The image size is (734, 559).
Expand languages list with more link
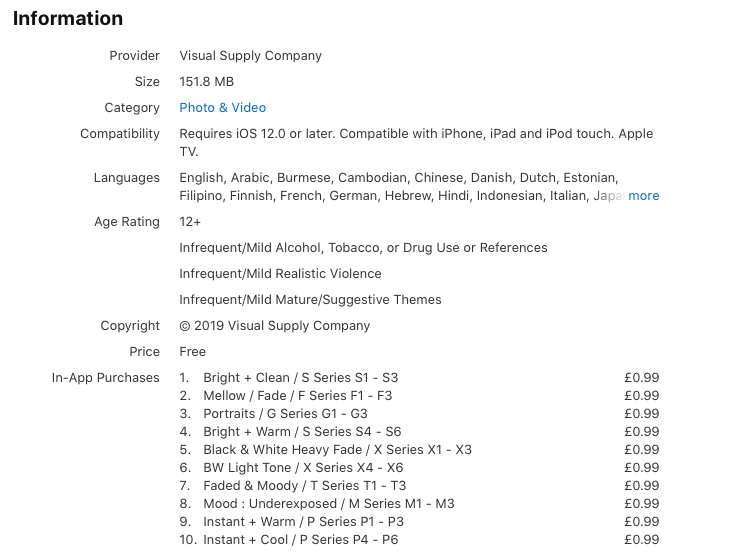click(643, 196)
